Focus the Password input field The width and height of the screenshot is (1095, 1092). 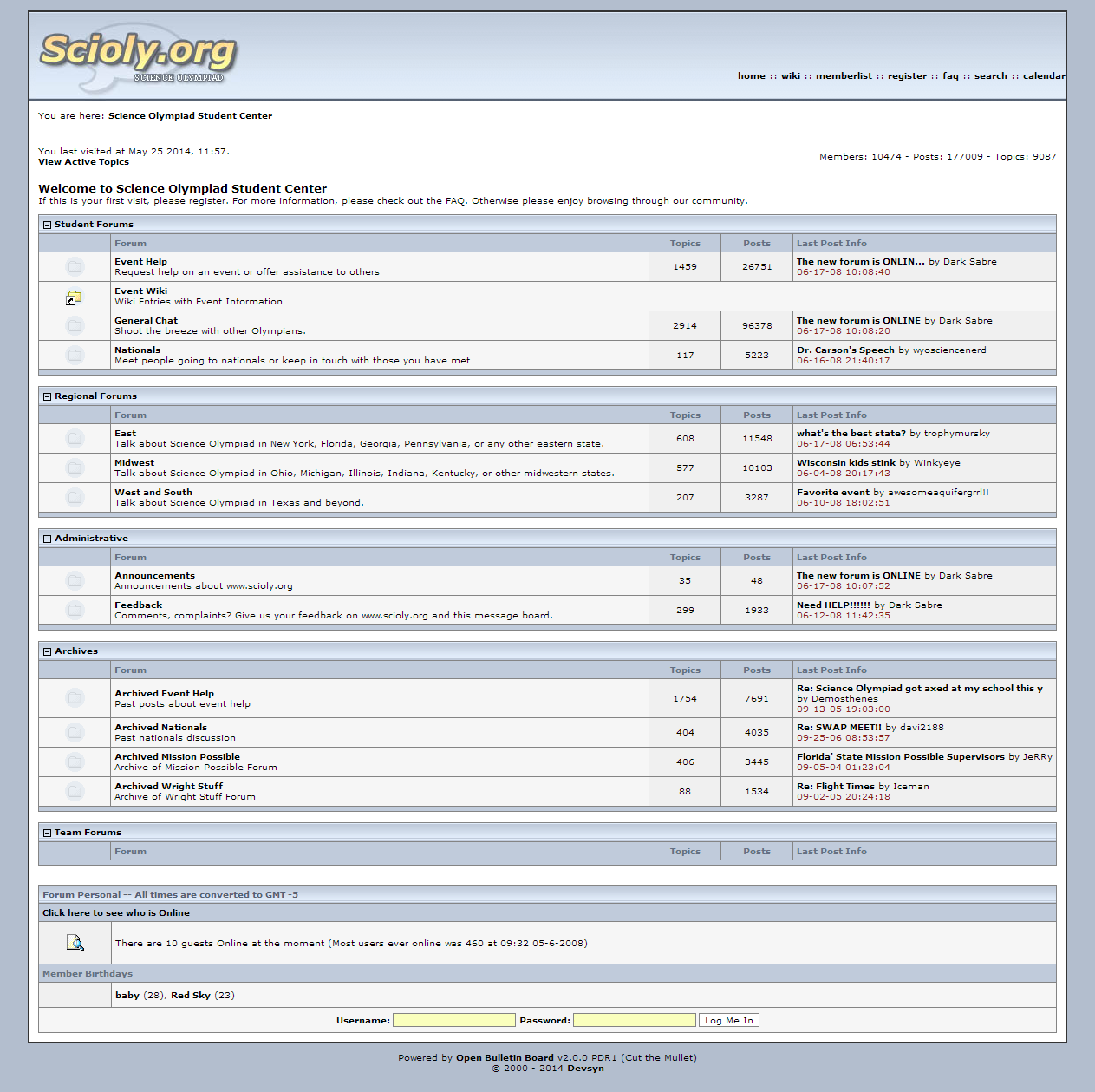(x=634, y=1021)
